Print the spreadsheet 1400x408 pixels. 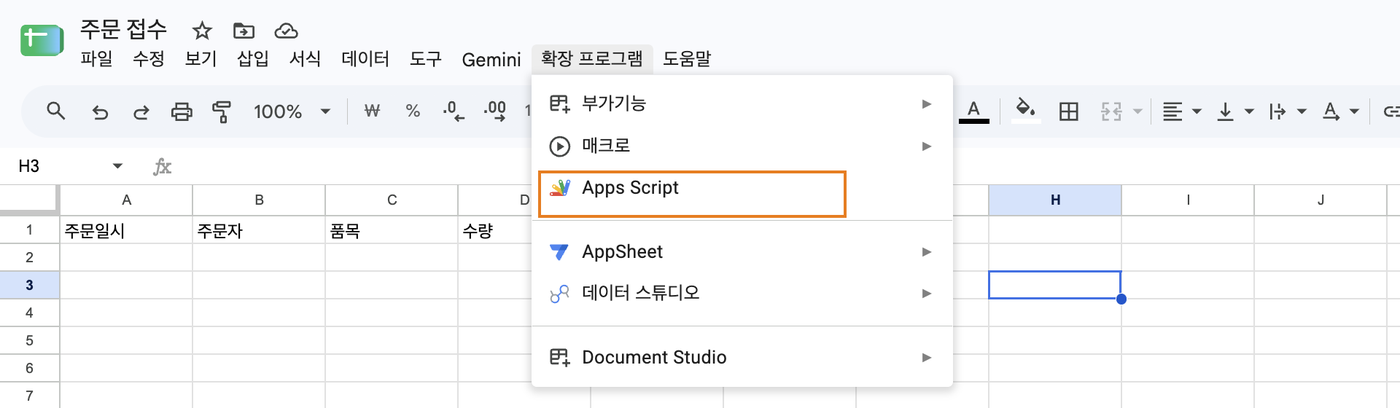(x=182, y=111)
